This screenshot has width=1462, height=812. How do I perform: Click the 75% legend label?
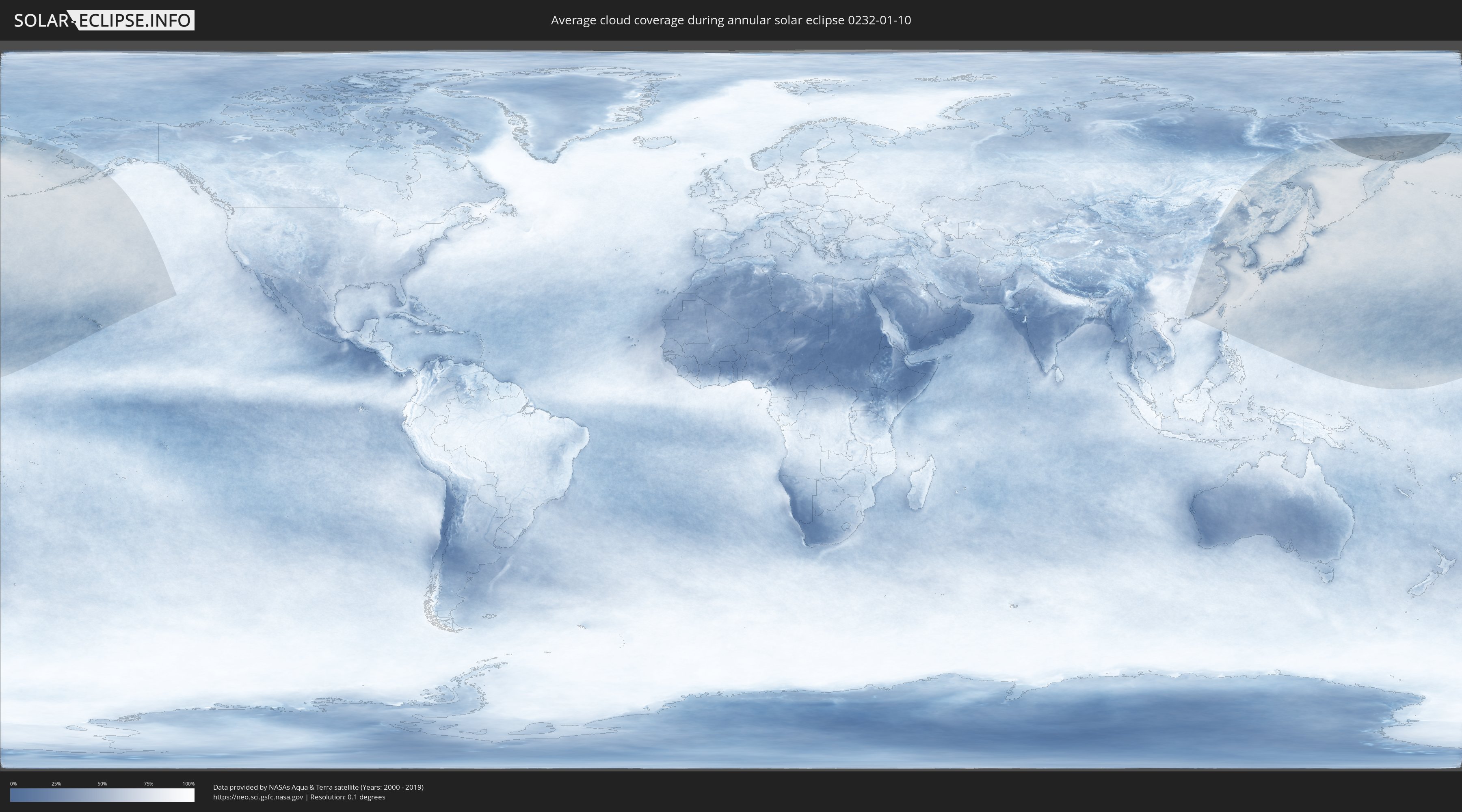(x=148, y=784)
